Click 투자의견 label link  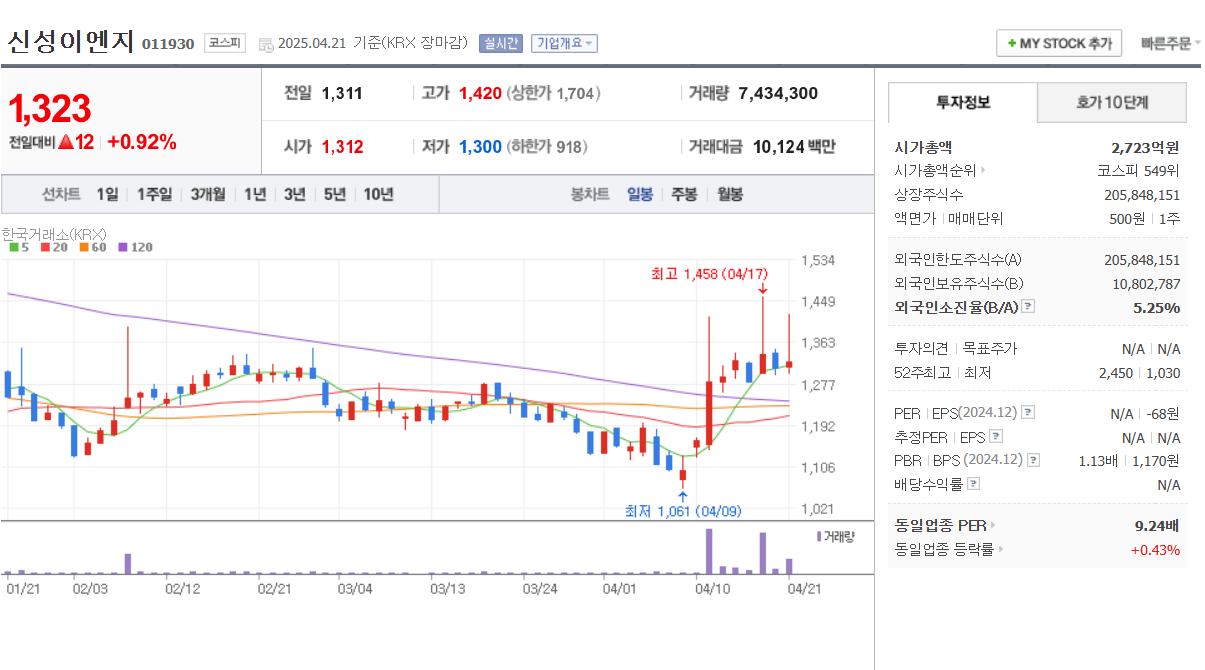tap(921, 349)
